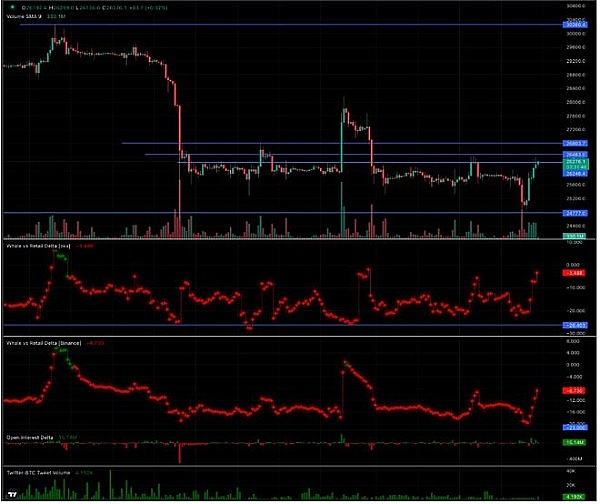600x504 pixels.
Task: Click the blue price label above 30000.0
Action: pos(575,25)
